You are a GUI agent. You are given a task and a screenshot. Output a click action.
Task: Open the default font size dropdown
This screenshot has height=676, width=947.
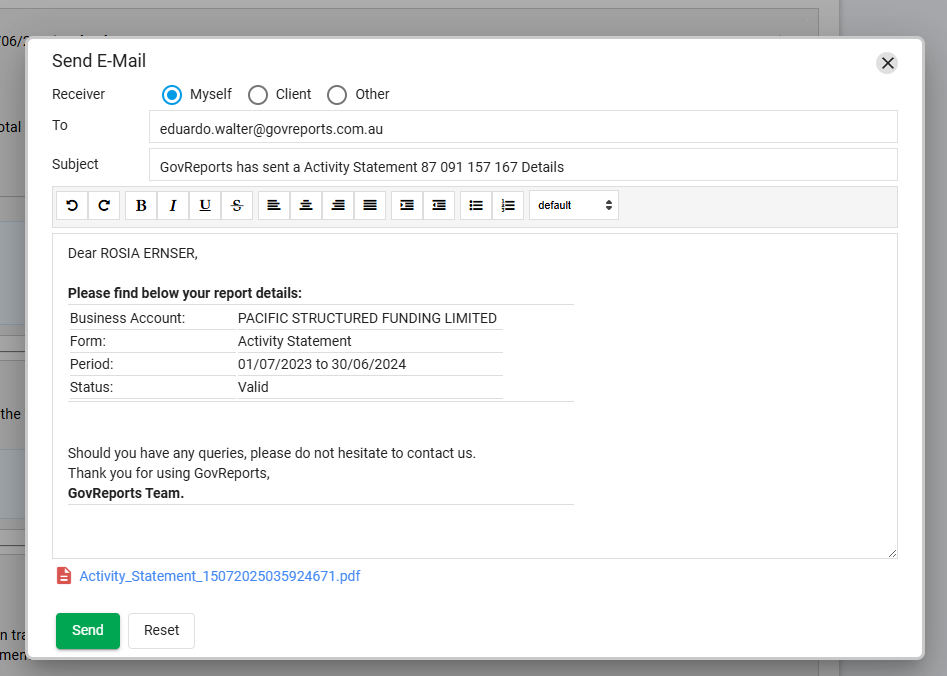point(574,205)
